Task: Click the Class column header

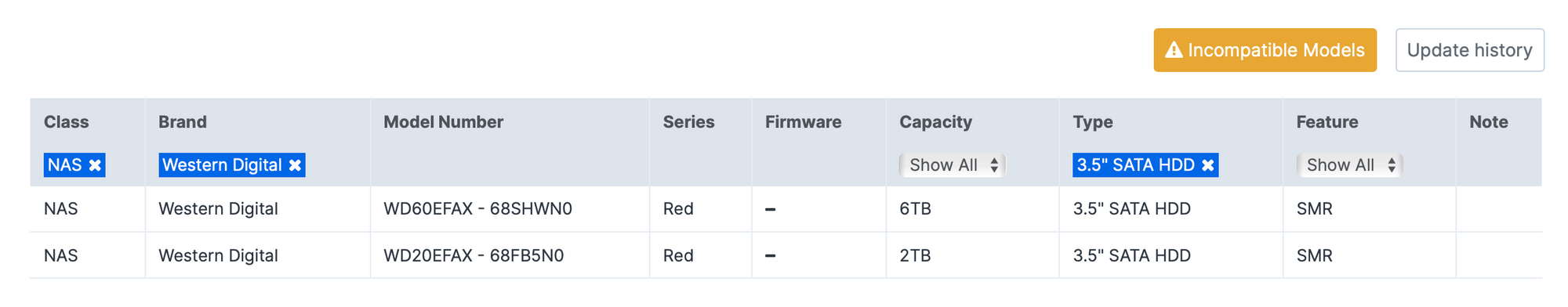Action: pos(67,122)
